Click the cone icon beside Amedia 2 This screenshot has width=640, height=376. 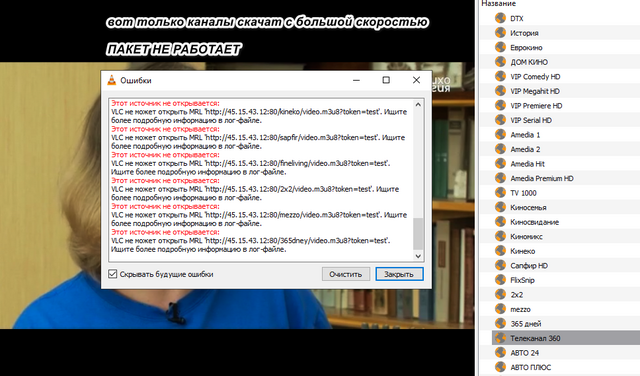[x=500, y=149]
